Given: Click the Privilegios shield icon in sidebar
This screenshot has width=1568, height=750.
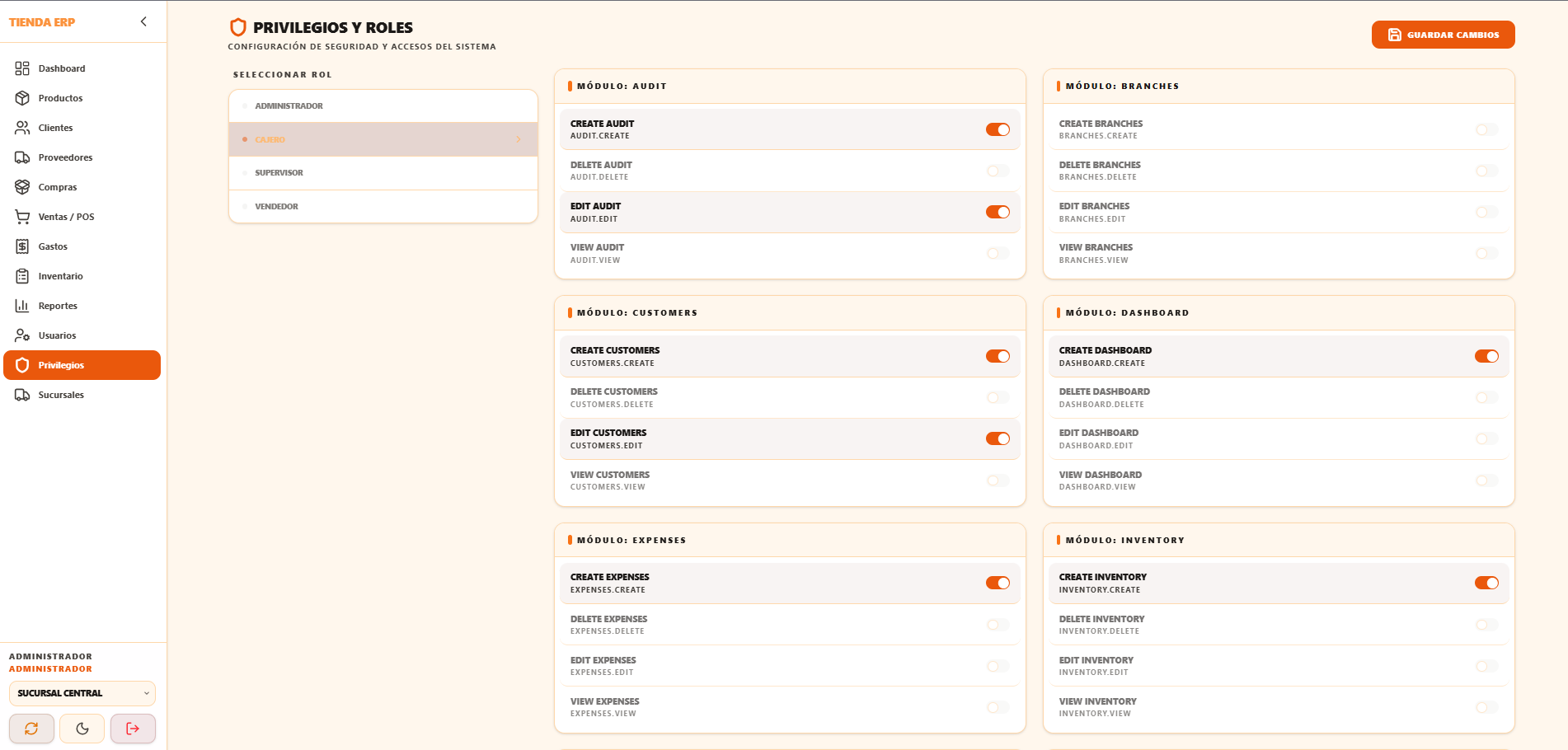Looking at the screenshot, I should coord(22,365).
